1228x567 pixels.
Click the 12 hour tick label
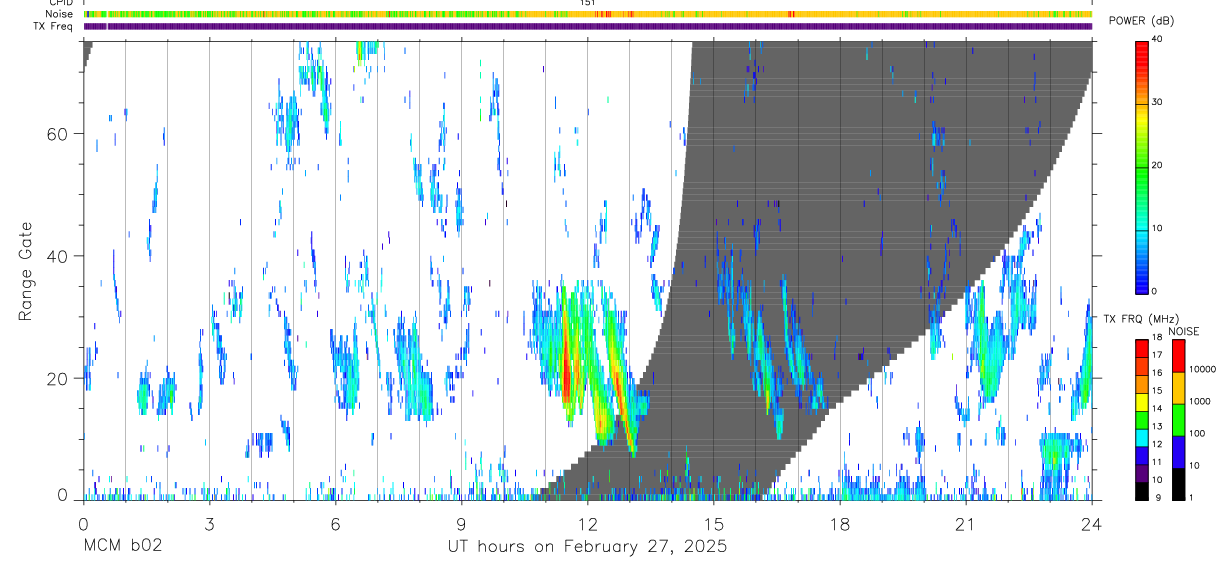click(x=587, y=524)
